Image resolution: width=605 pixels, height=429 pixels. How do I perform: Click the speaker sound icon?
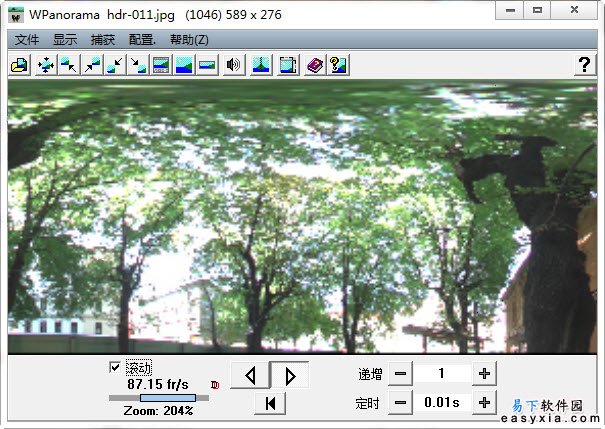234,66
